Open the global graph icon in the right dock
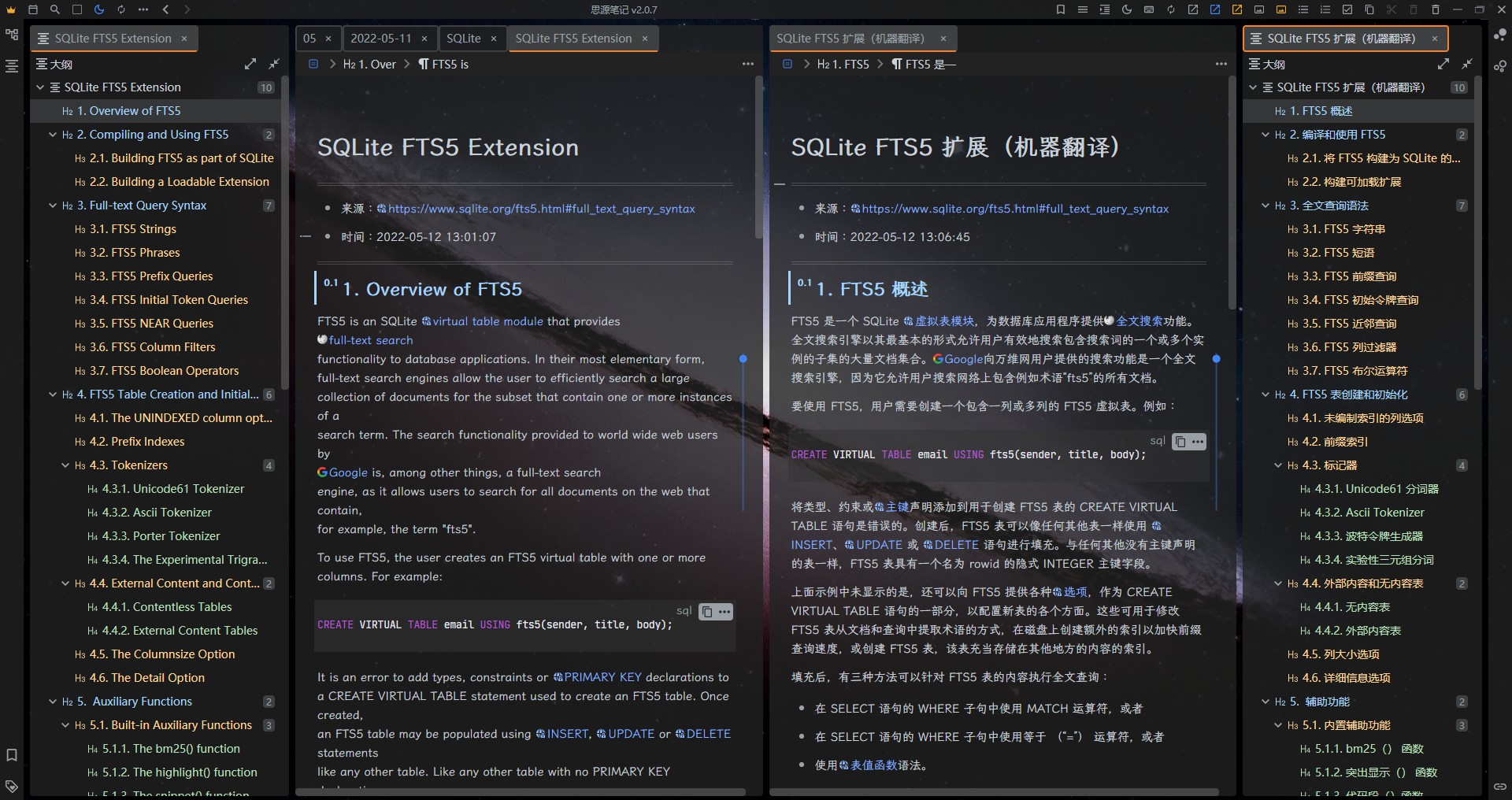Screen dimensions: 1512x800 pos(1500,66)
